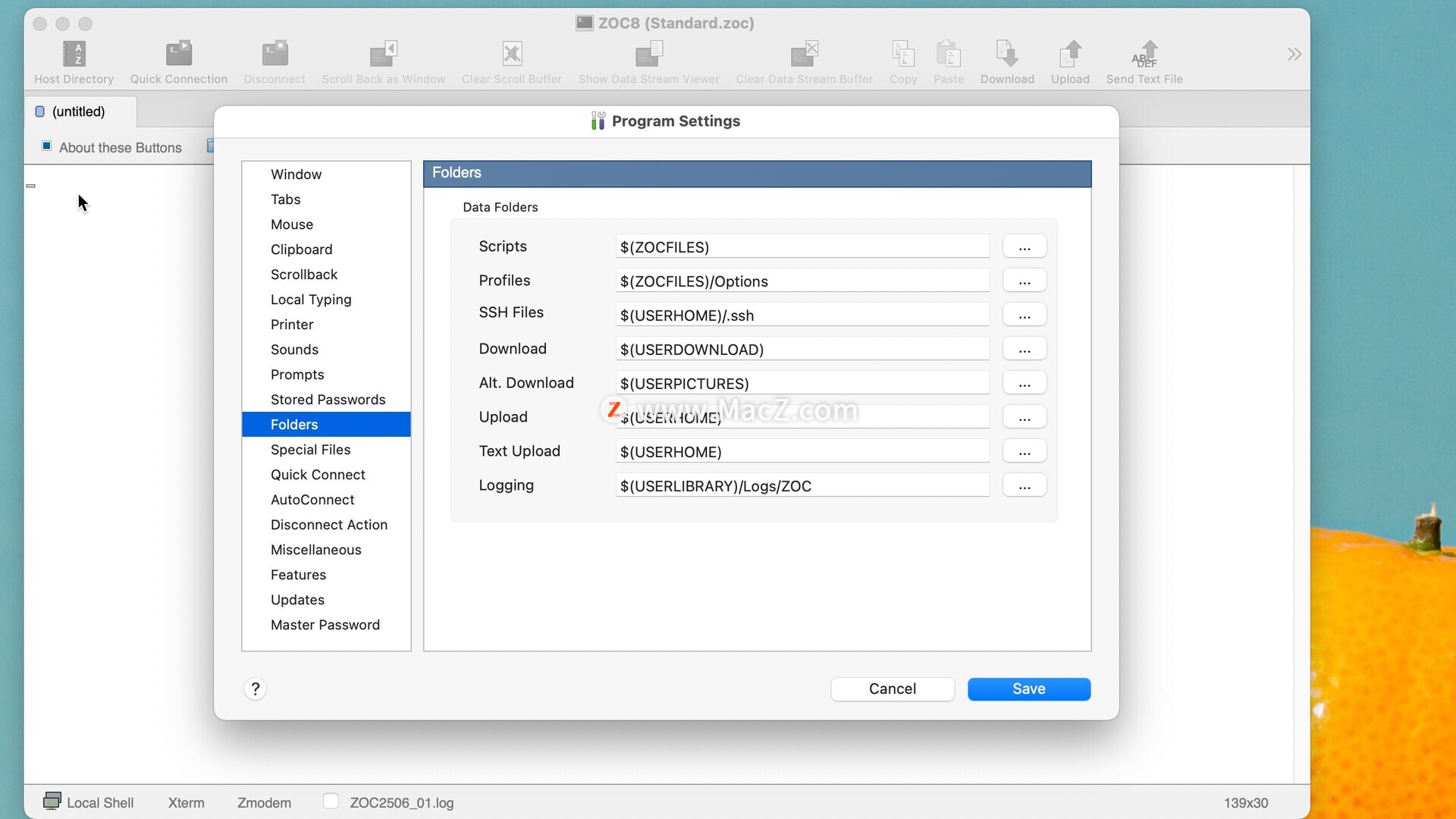Click the Copy toolbar icon

[903, 54]
